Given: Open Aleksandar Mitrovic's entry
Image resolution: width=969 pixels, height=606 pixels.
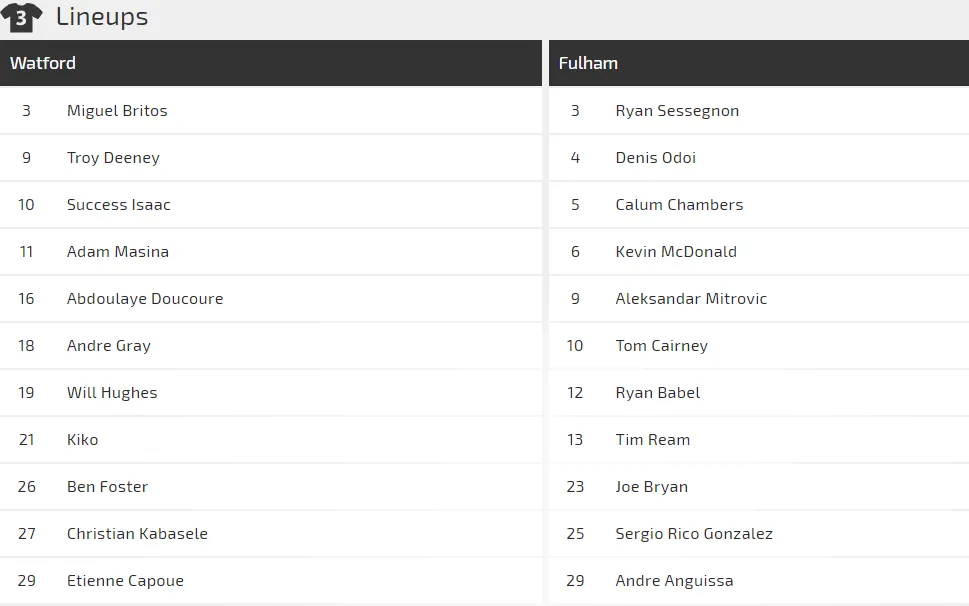Looking at the screenshot, I should pos(691,299).
